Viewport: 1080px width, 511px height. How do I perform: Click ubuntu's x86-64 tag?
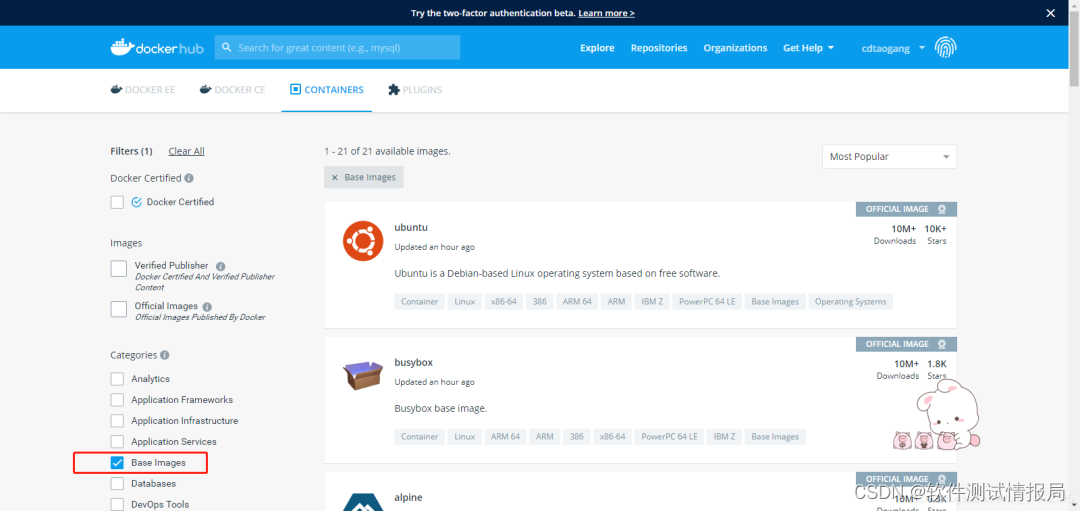504,302
